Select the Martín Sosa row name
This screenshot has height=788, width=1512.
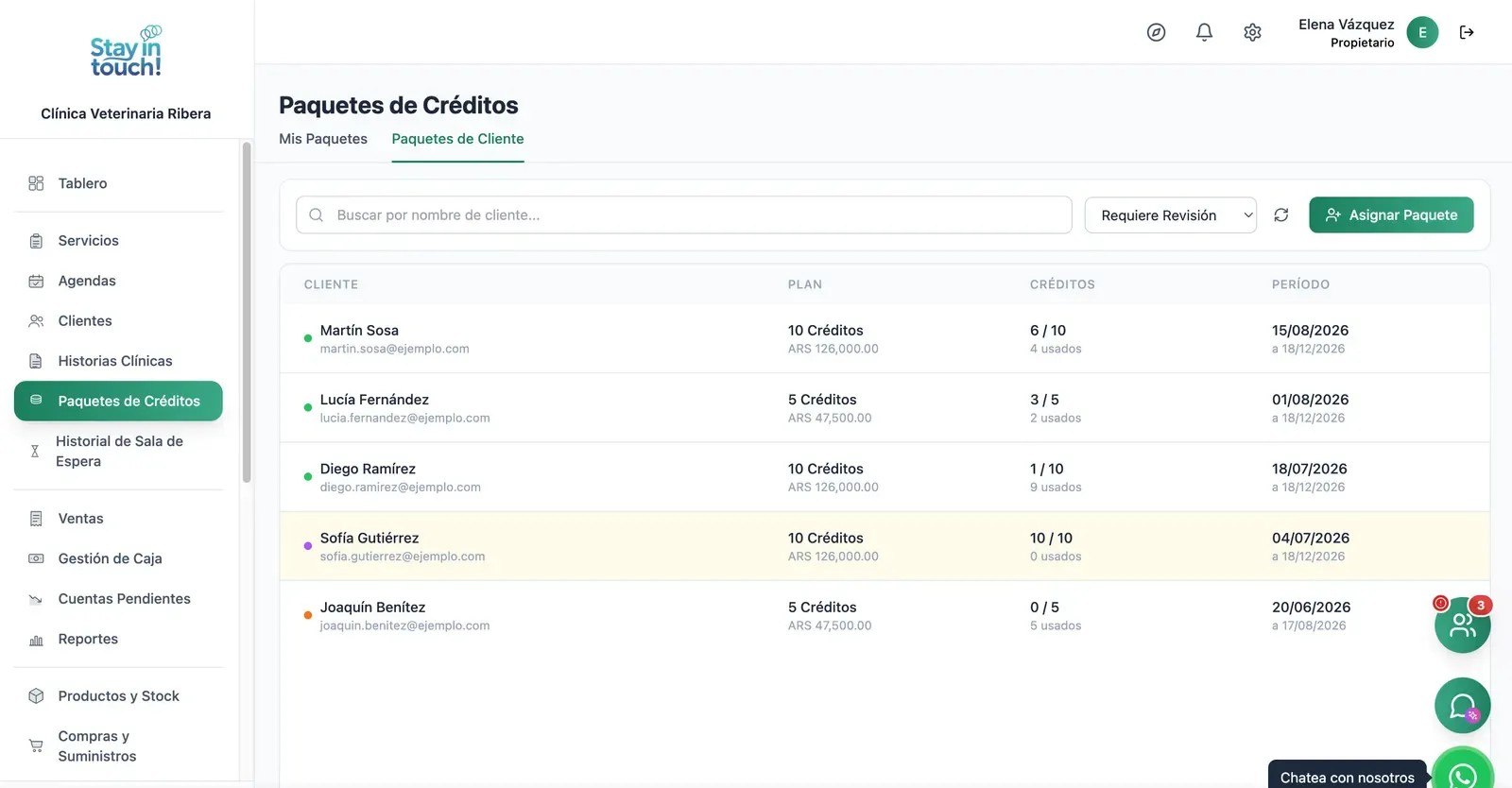click(x=359, y=331)
